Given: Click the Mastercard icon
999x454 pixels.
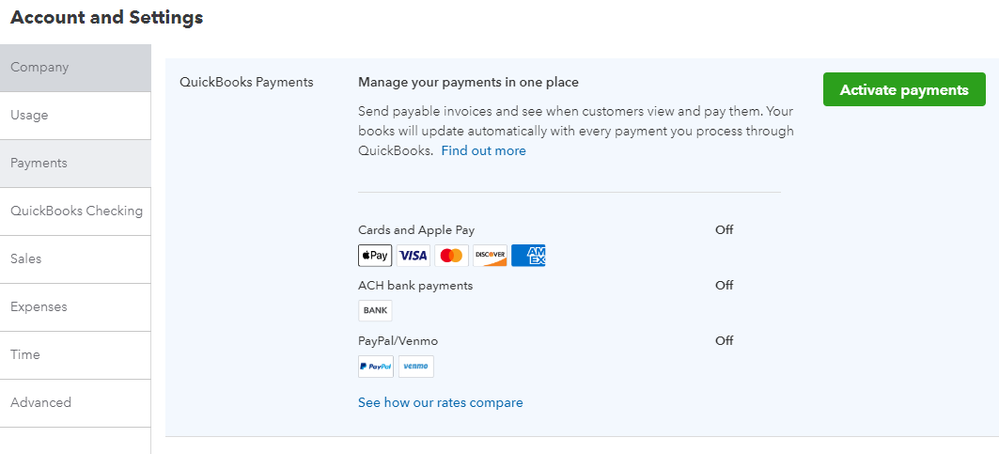Looking at the screenshot, I should [451, 256].
